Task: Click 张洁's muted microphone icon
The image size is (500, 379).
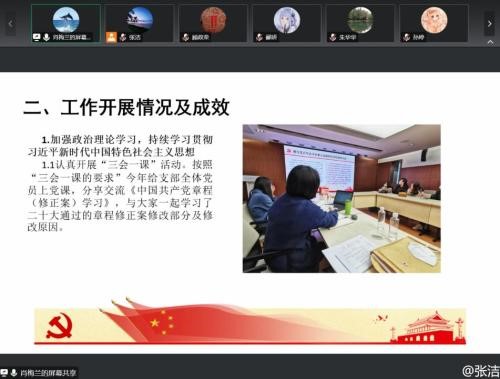Action: pos(122,37)
